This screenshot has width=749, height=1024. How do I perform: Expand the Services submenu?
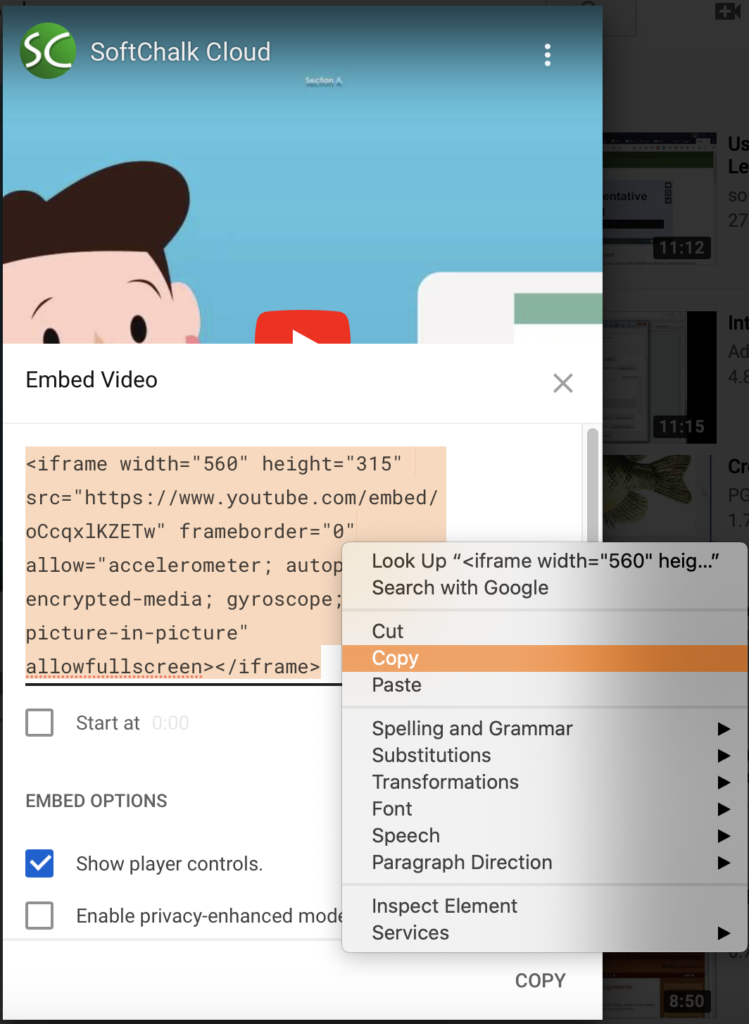coord(545,933)
